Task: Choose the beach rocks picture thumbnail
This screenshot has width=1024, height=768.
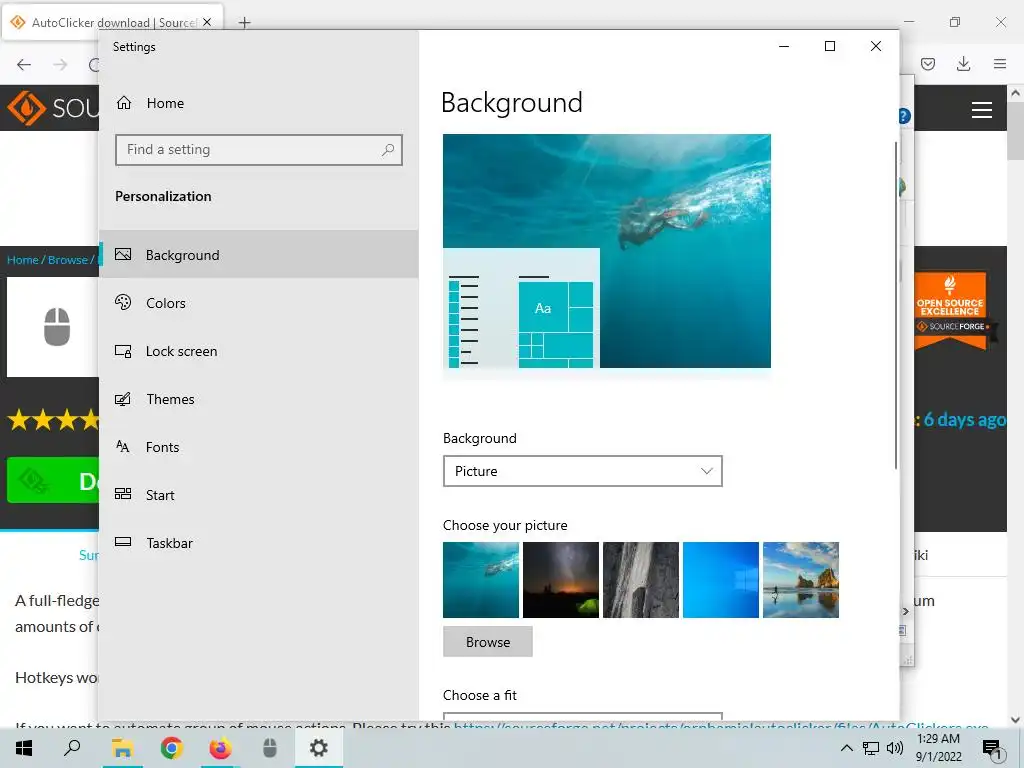Action: (801, 580)
